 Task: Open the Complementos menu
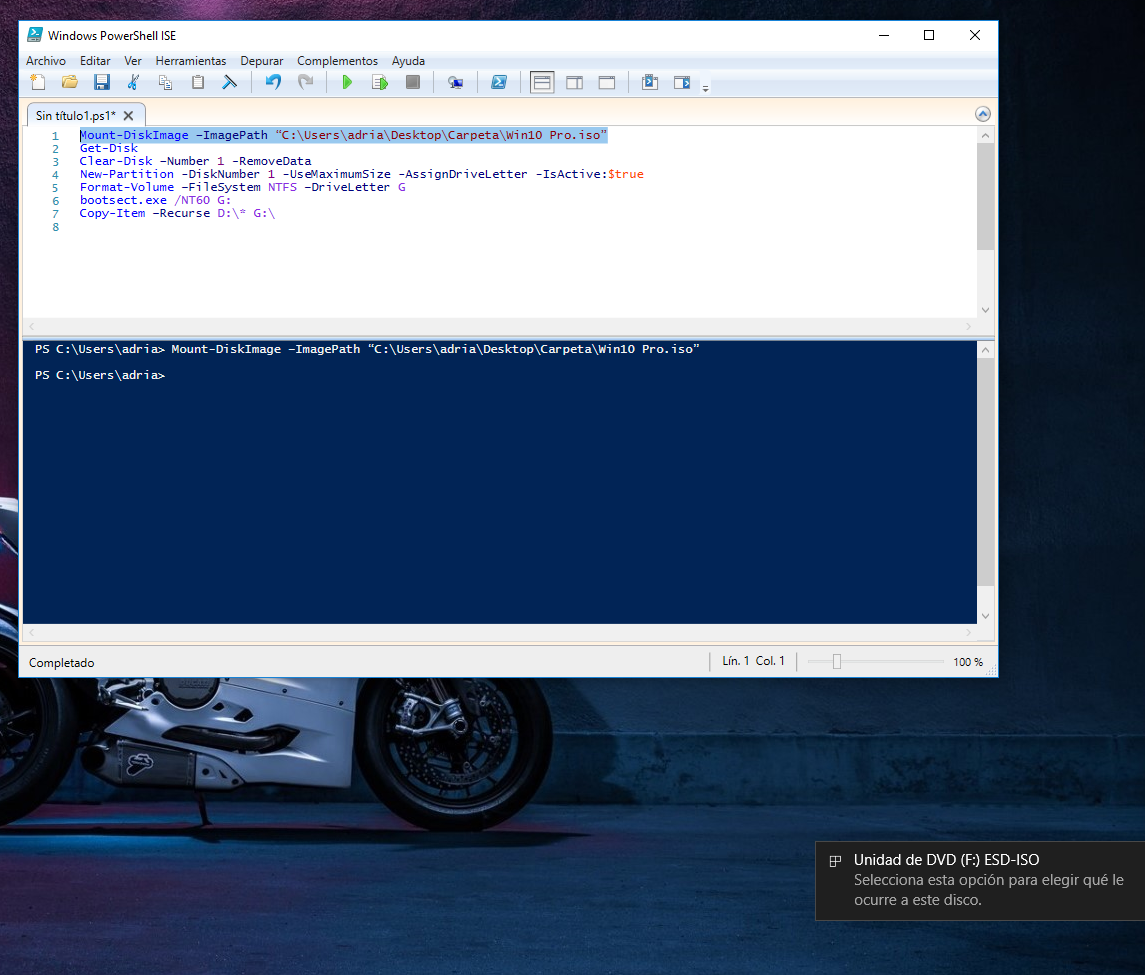point(337,61)
